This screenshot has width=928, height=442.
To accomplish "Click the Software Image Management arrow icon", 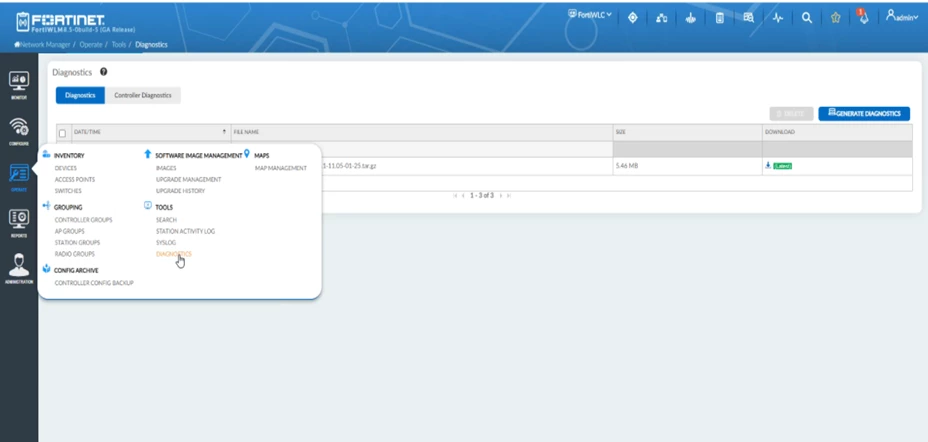I will (x=147, y=154).
